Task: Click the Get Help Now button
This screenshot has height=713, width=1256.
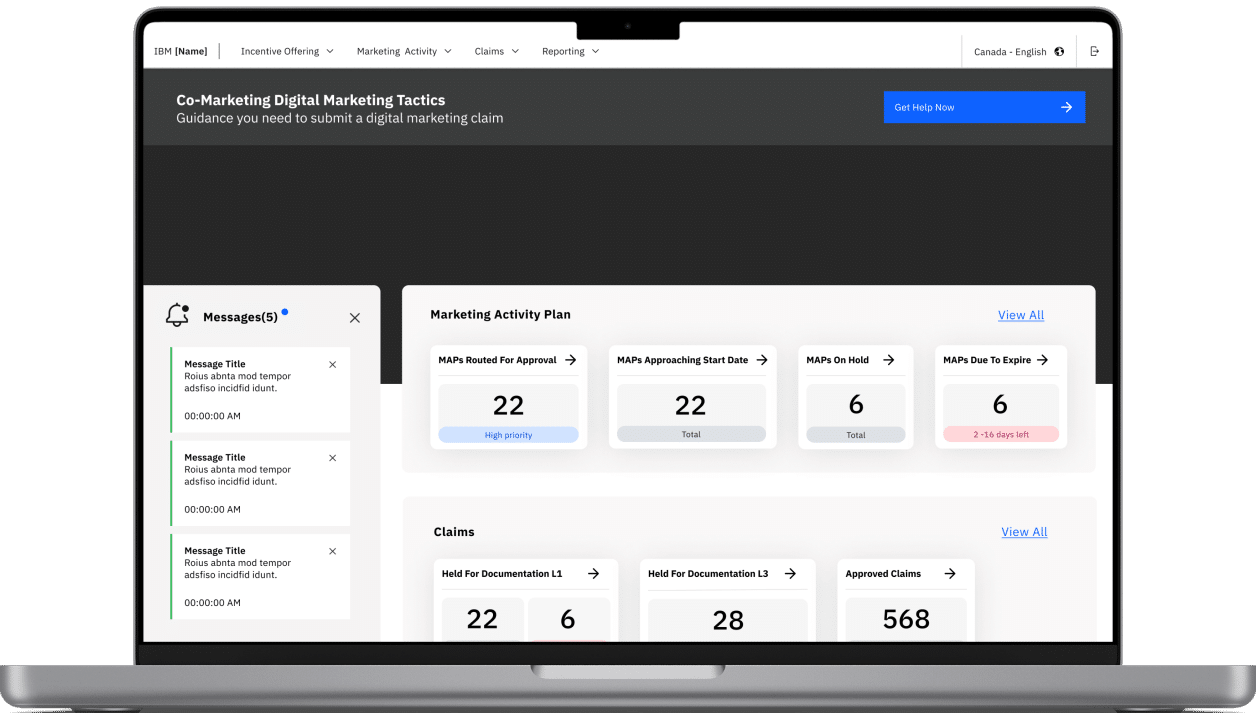Action: (x=984, y=107)
